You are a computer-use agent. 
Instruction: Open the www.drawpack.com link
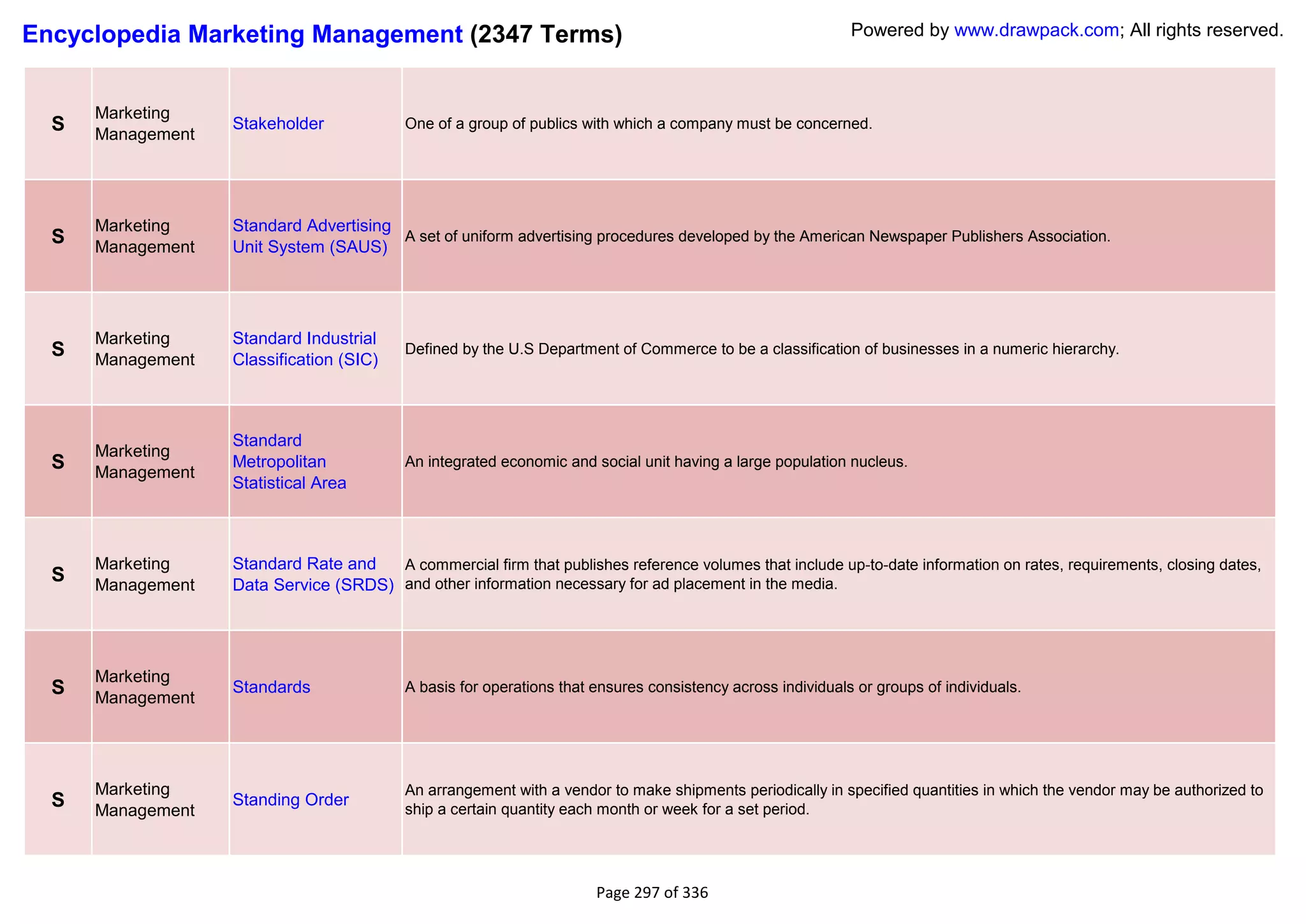coord(1036,30)
